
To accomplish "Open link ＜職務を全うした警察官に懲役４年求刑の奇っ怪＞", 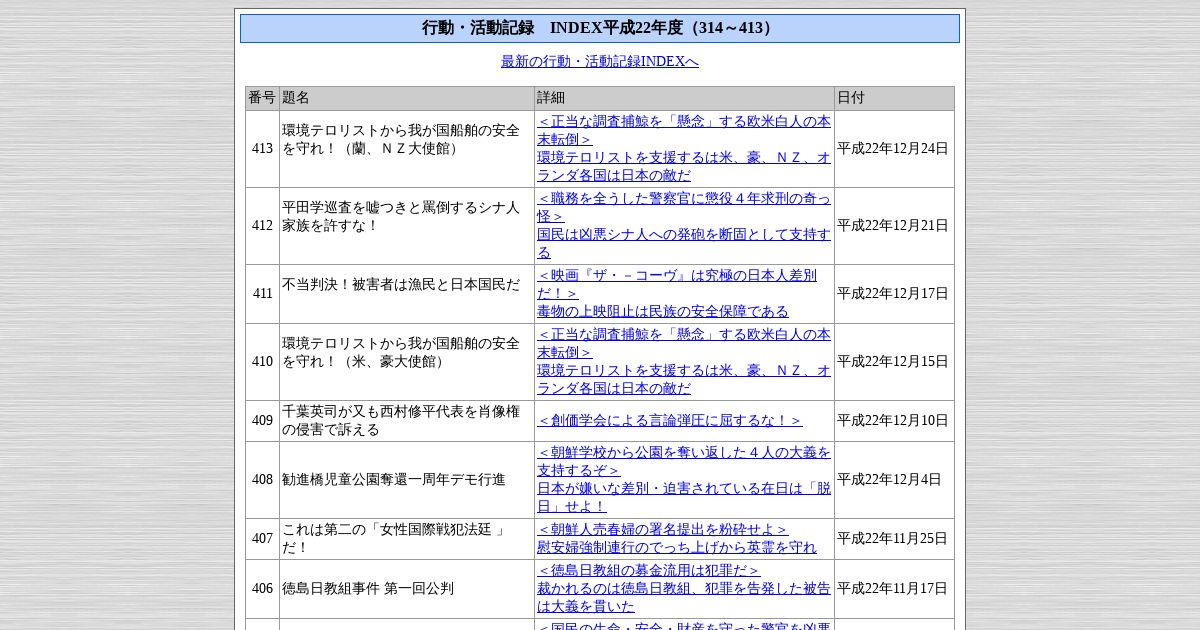I will click(x=684, y=207).
